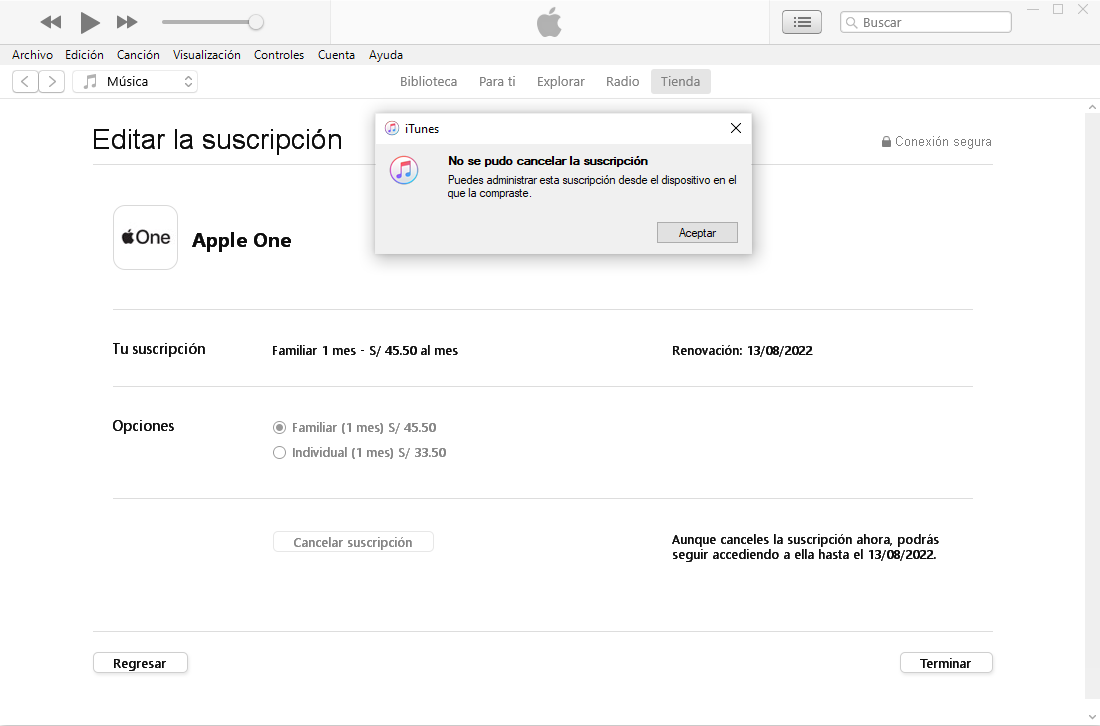Image resolution: width=1100 pixels, height=726 pixels.
Task: Open the list view button
Action: point(802,22)
